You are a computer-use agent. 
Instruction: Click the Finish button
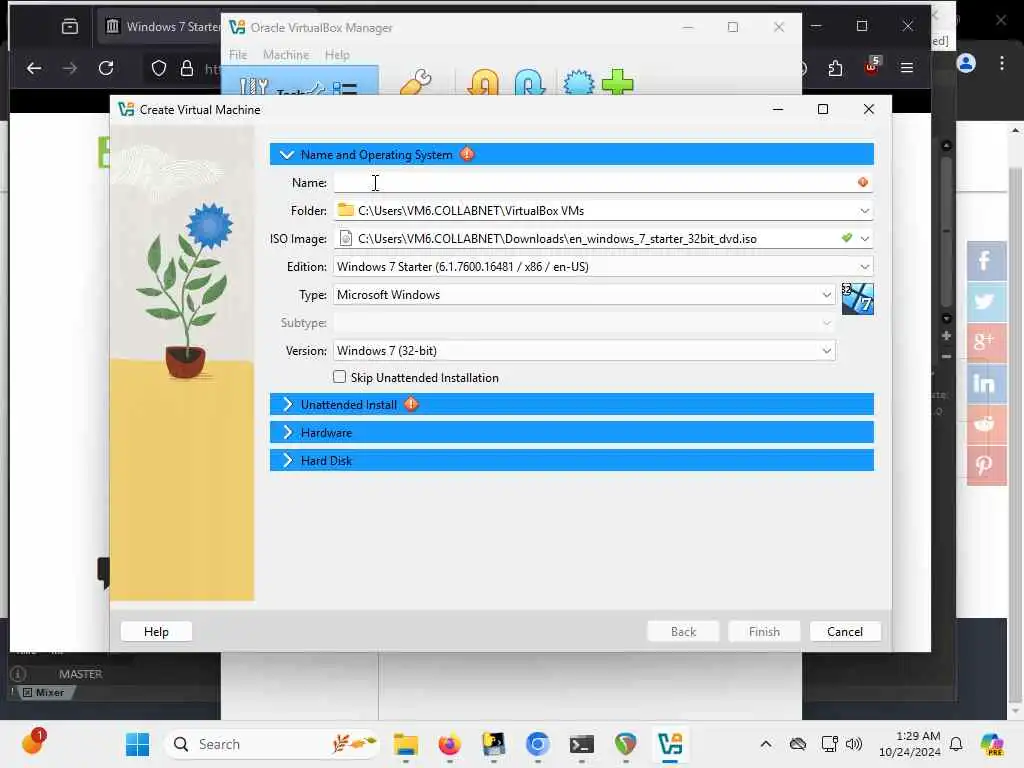764,632
